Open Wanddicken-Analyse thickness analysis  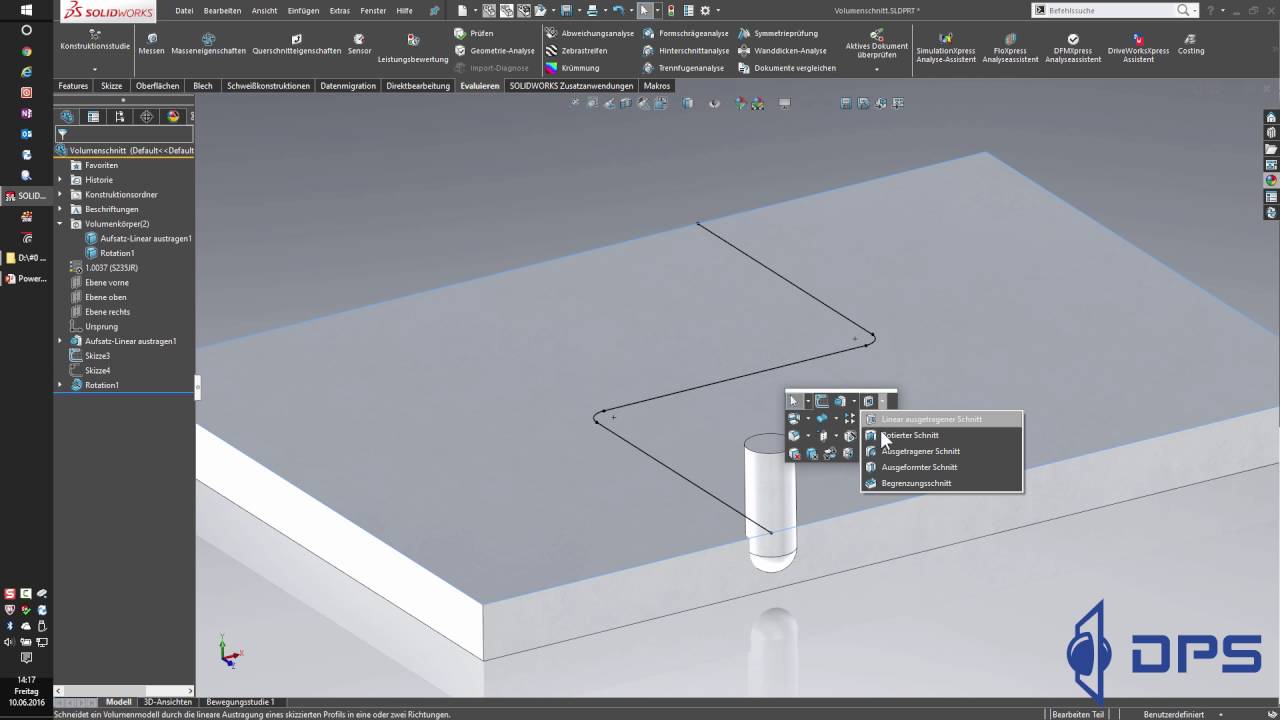(x=783, y=50)
